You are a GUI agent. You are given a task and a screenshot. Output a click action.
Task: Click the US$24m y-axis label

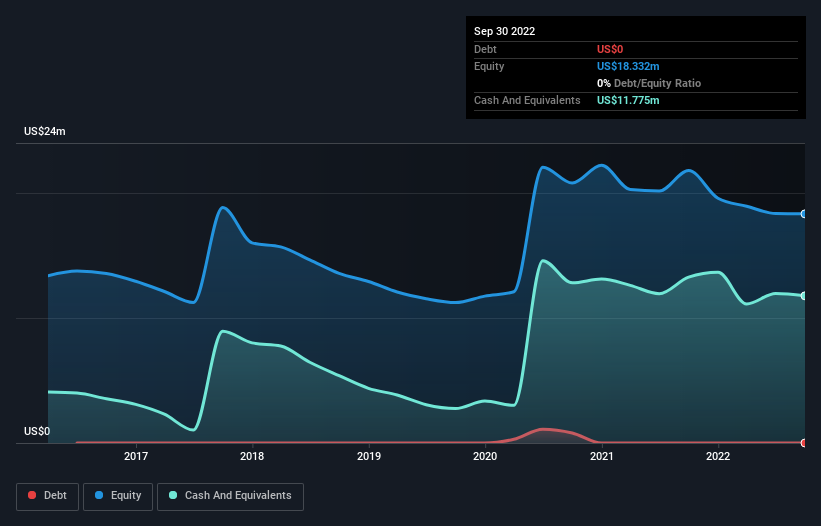click(x=45, y=131)
